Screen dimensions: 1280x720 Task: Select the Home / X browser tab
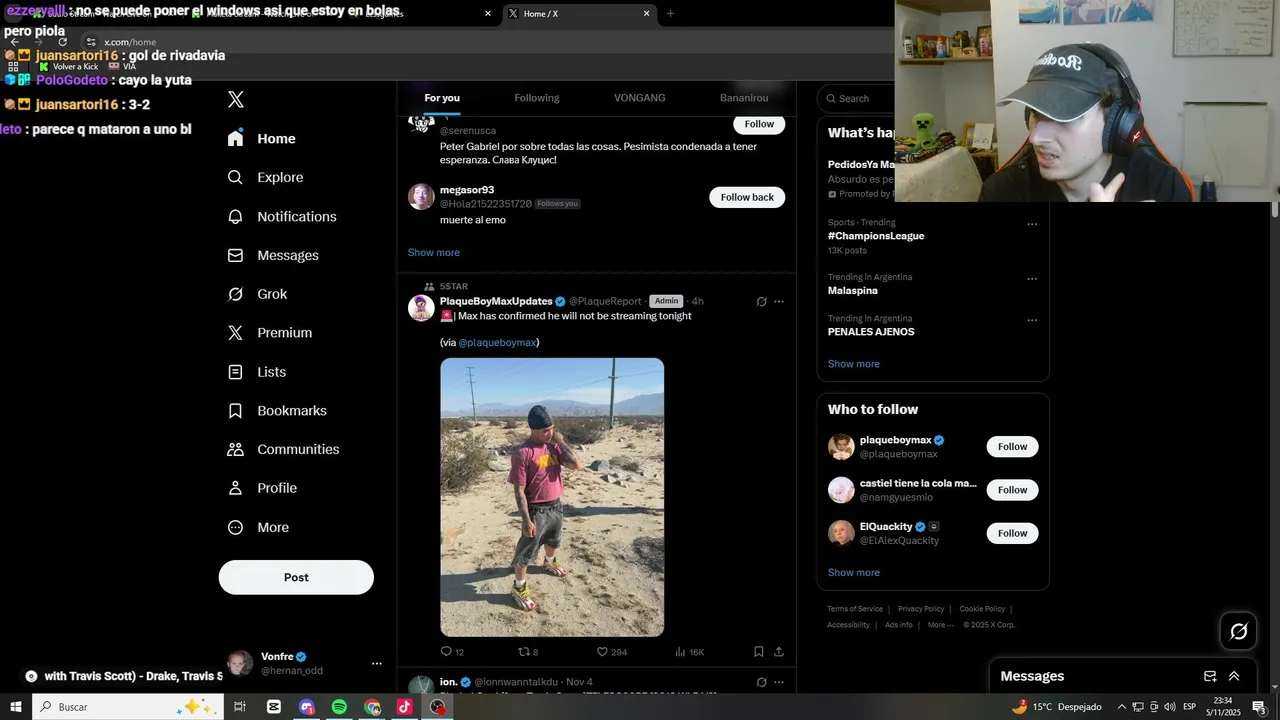(x=578, y=14)
